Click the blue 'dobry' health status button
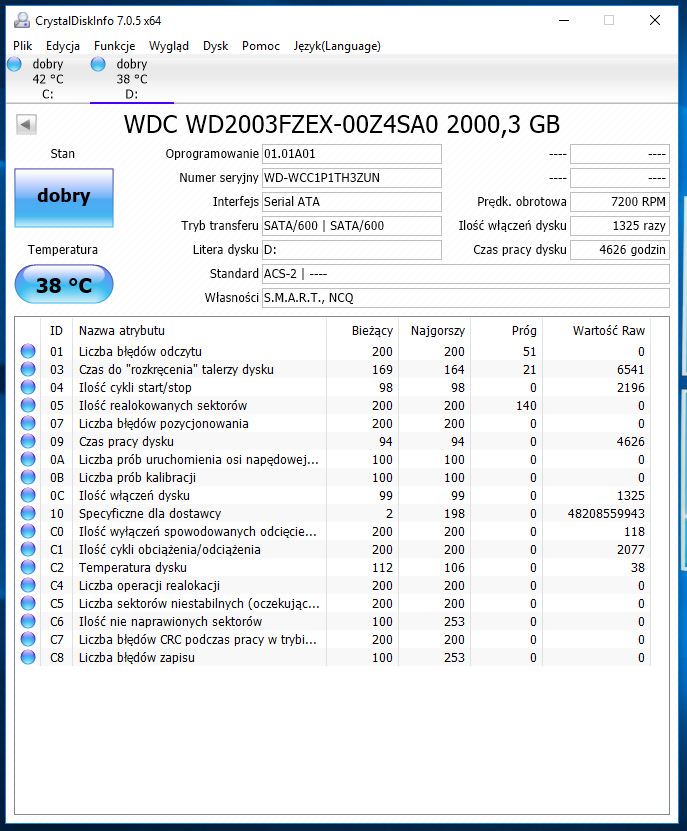 [x=64, y=198]
